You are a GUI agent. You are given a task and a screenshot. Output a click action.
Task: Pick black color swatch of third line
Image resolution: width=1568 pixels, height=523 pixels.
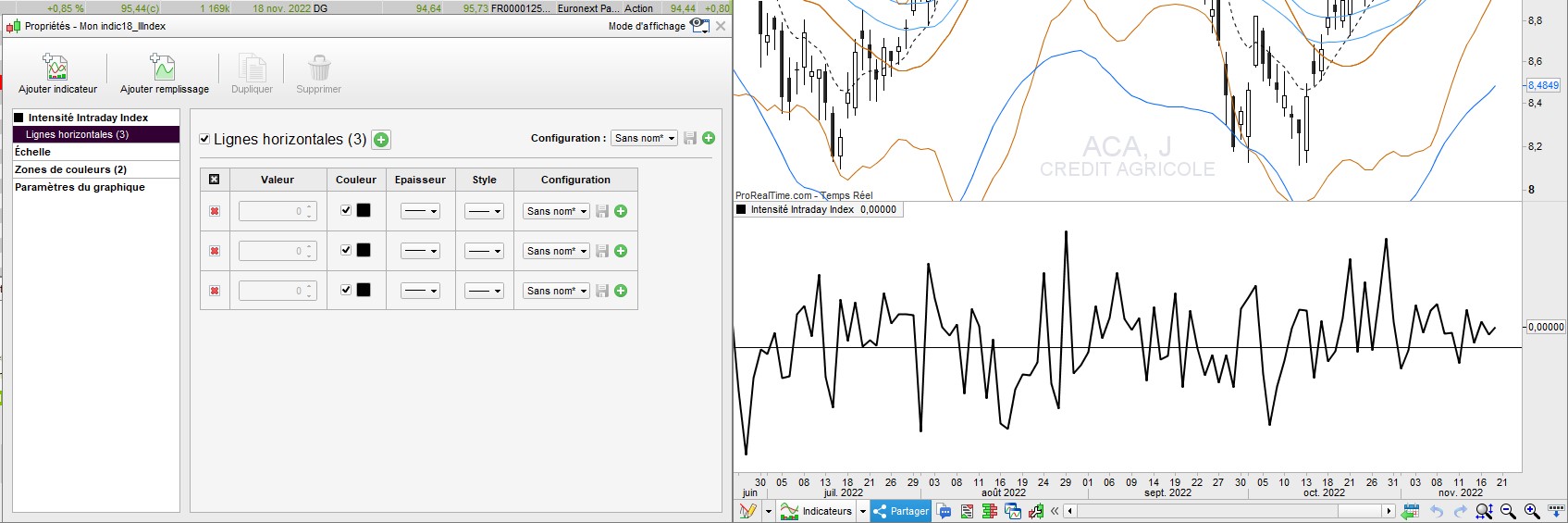364,290
